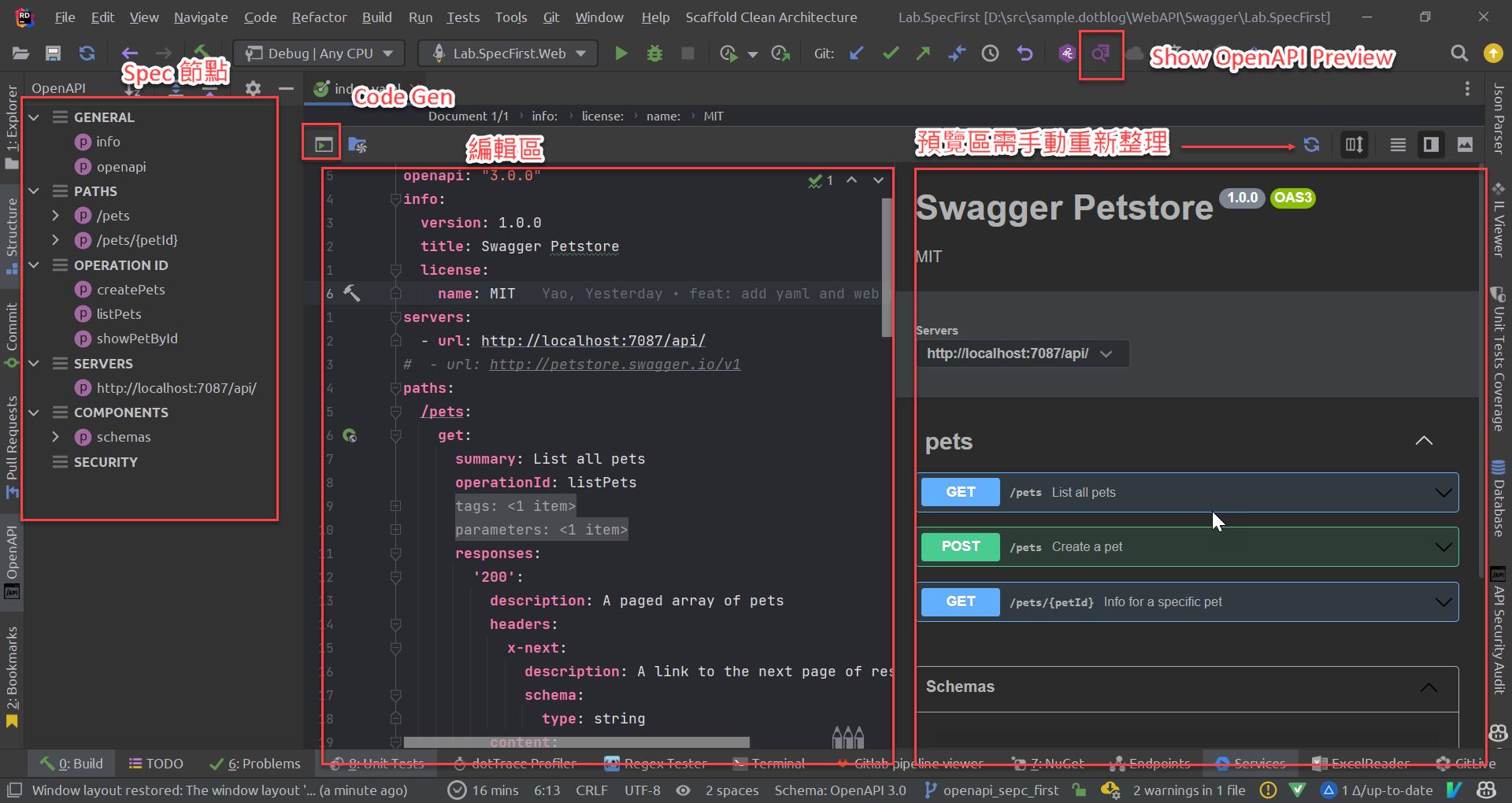Switch preview to editor-only list view
Image resolution: width=1512 pixels, height=803 pixels.
tap(1398, 144)
